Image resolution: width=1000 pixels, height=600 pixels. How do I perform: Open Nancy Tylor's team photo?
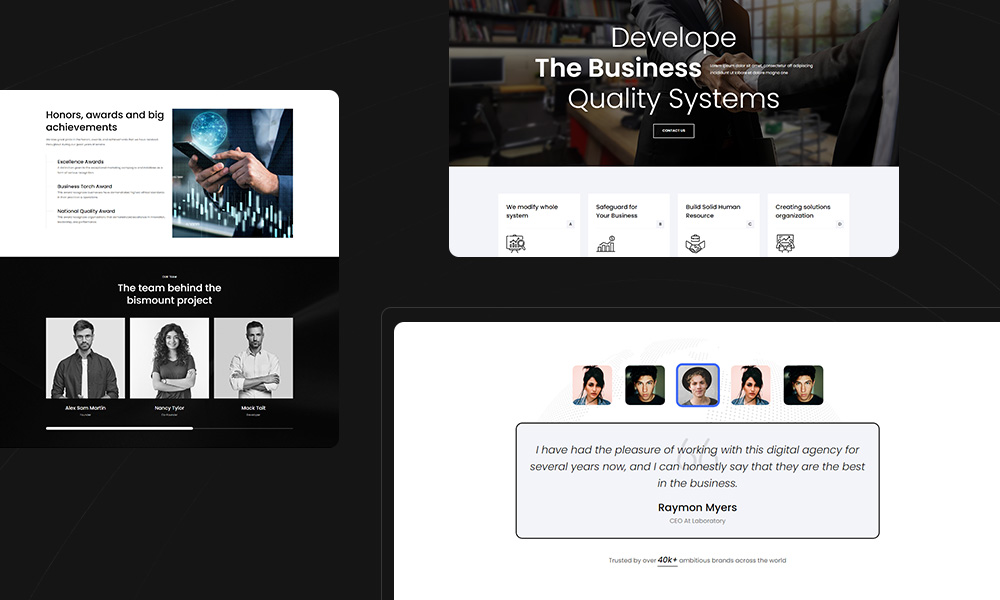169,358
